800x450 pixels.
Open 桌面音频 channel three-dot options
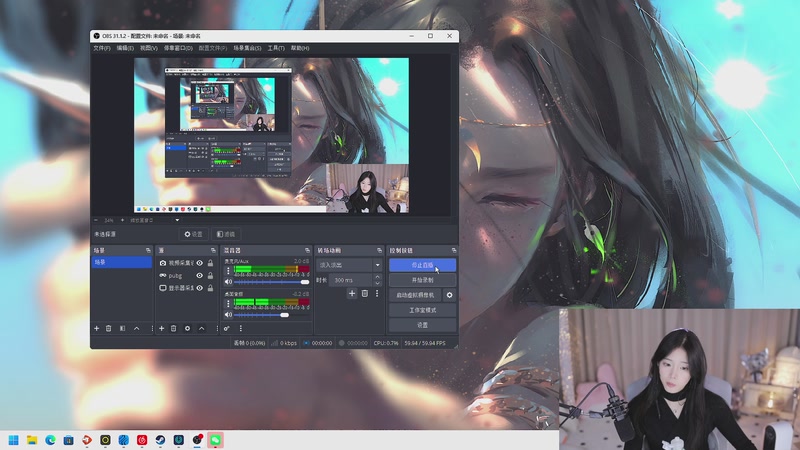[x=228, y=304]
